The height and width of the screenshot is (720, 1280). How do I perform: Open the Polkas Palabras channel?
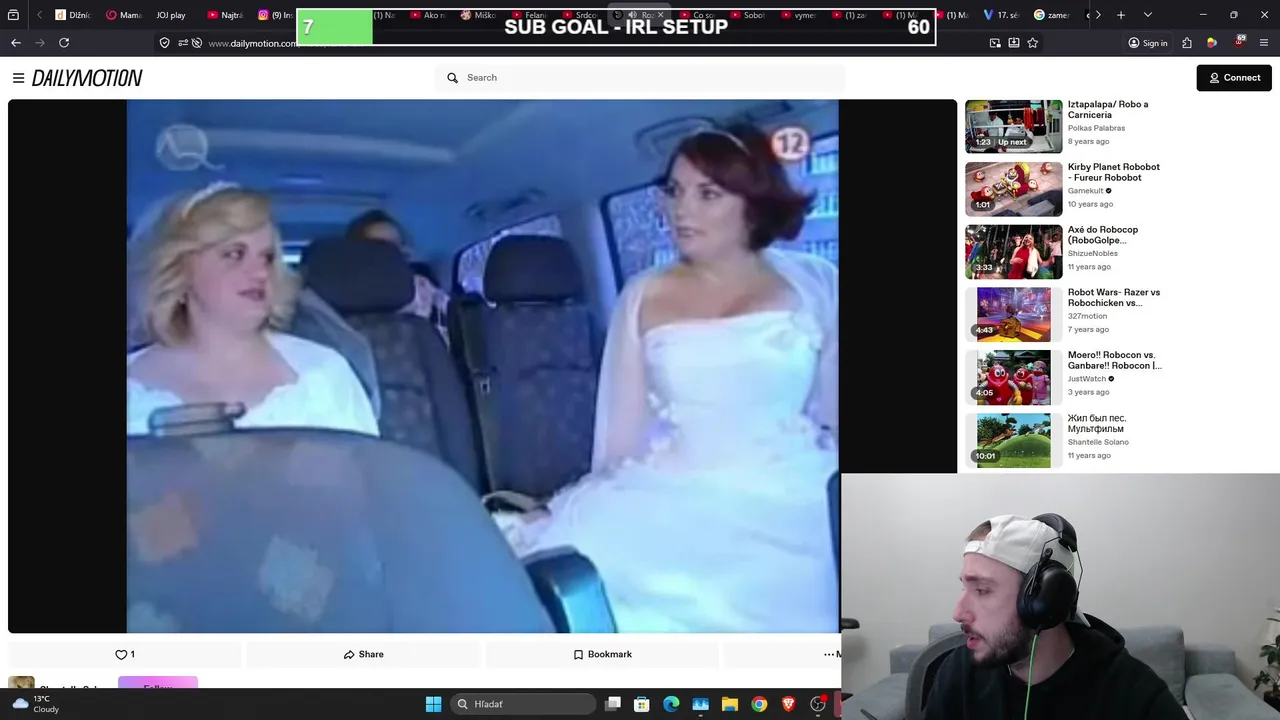pos(1096,128)
